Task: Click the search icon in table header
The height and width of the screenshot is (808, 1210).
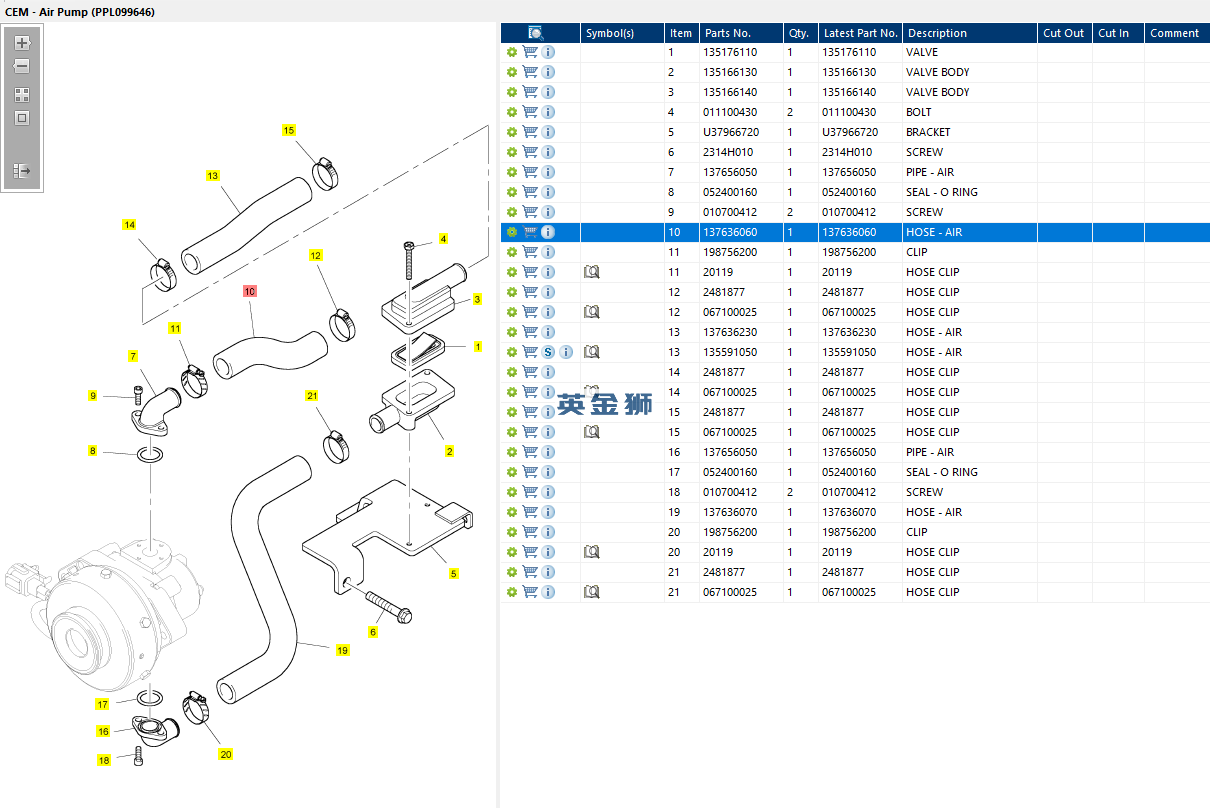Action: click(536, 33)
